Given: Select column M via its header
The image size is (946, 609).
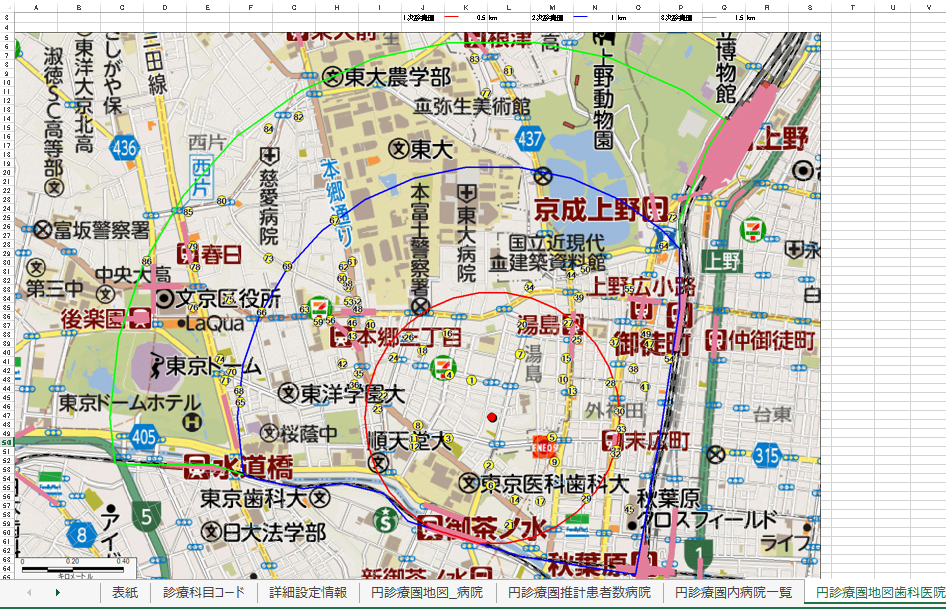Looking at the screenshot, I should point(552,7).
